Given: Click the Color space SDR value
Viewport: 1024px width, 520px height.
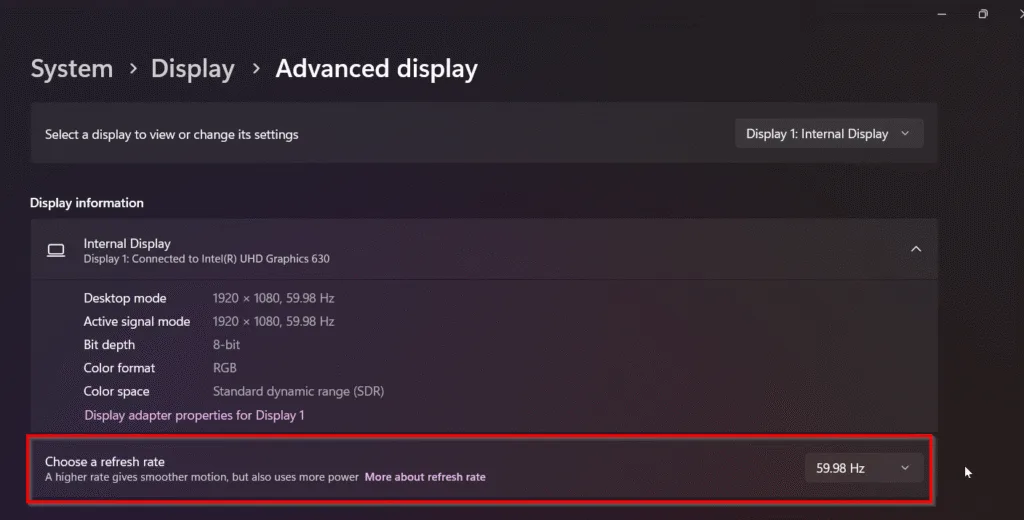Looking at the screenshot, I should pyautogui.click(x=298, y=391).
